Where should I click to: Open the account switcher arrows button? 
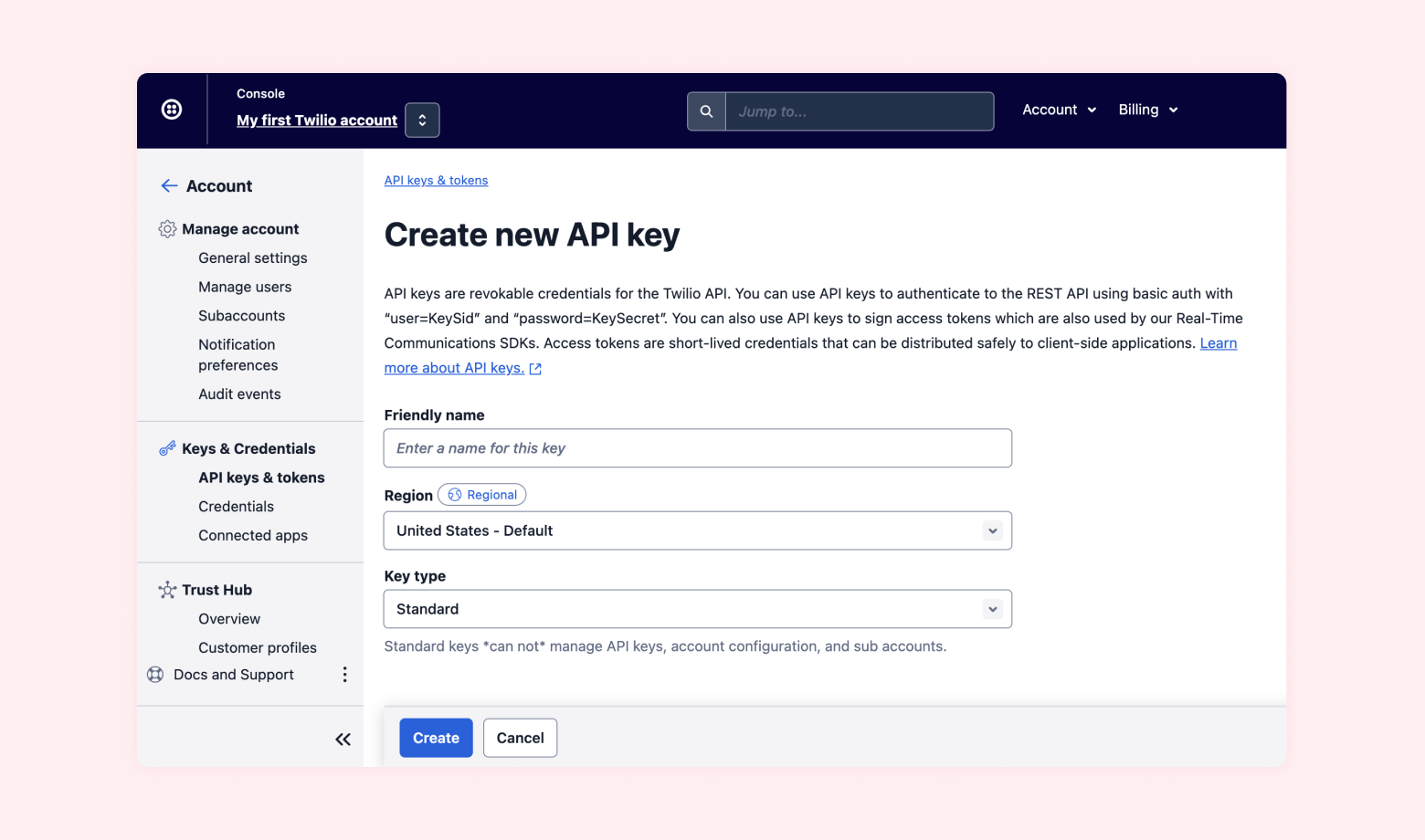[x=422, y=121]
